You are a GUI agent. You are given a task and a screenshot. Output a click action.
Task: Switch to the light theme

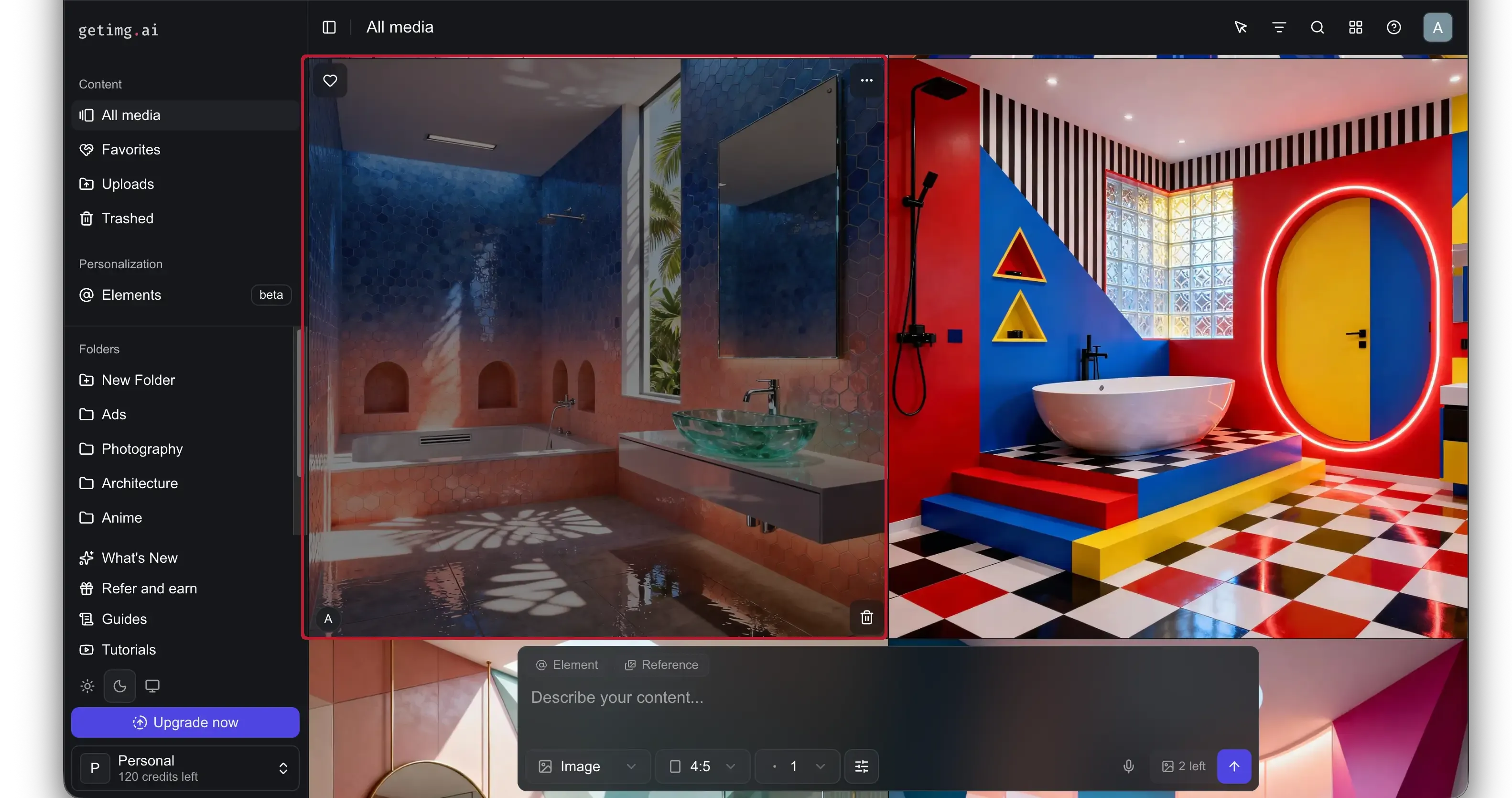[87, 686]
